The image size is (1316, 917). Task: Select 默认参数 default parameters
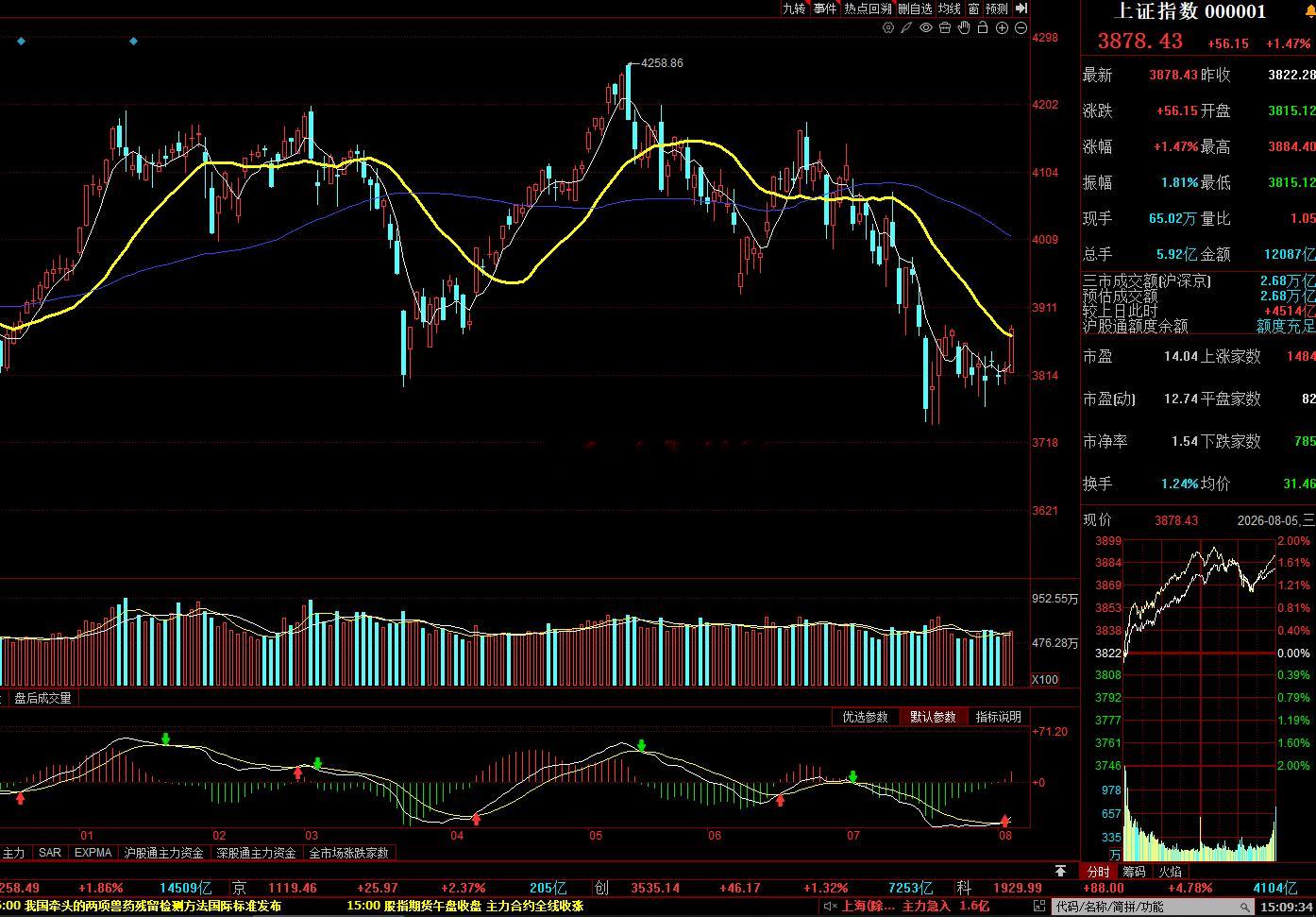(933, 717)
